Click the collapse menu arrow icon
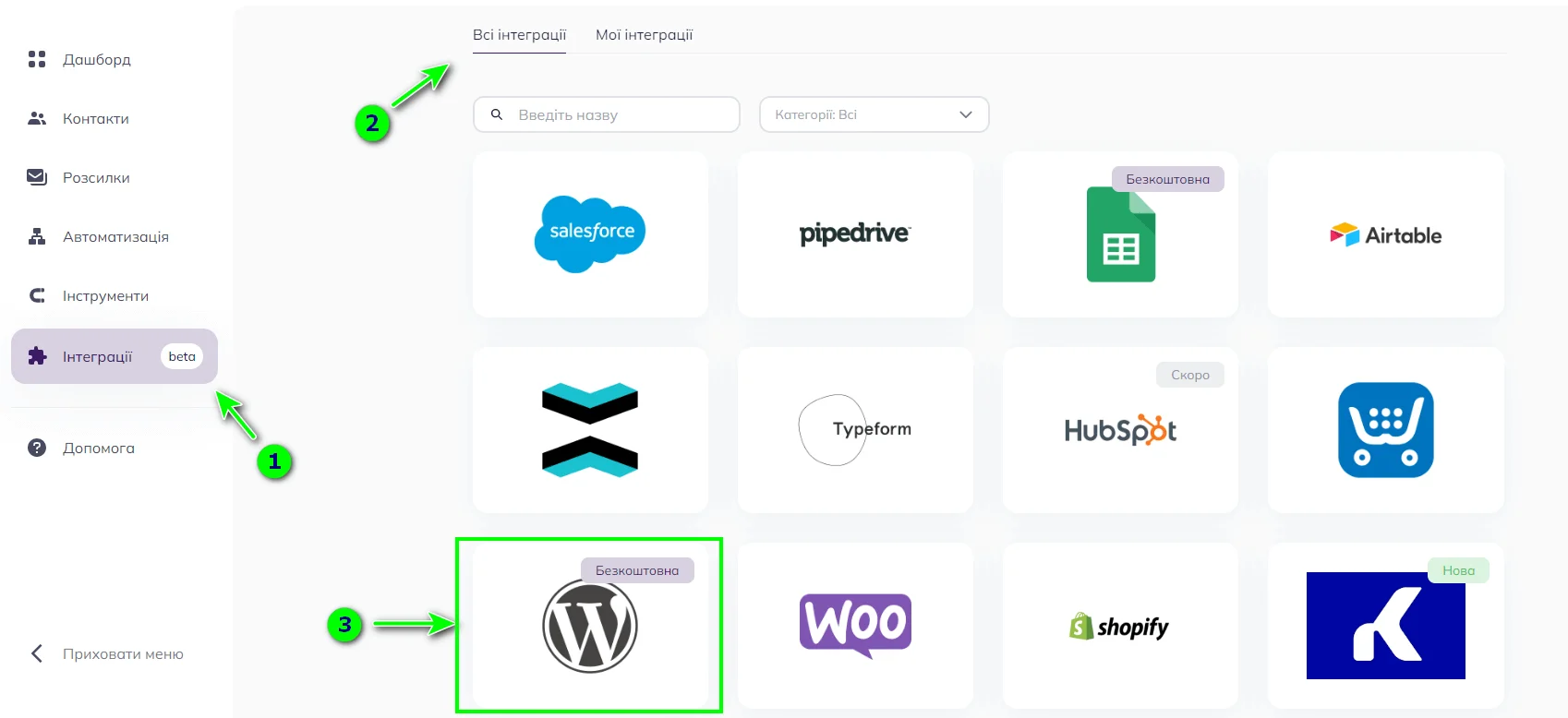The image size is (1568, 718). click(x=37, y=653)
